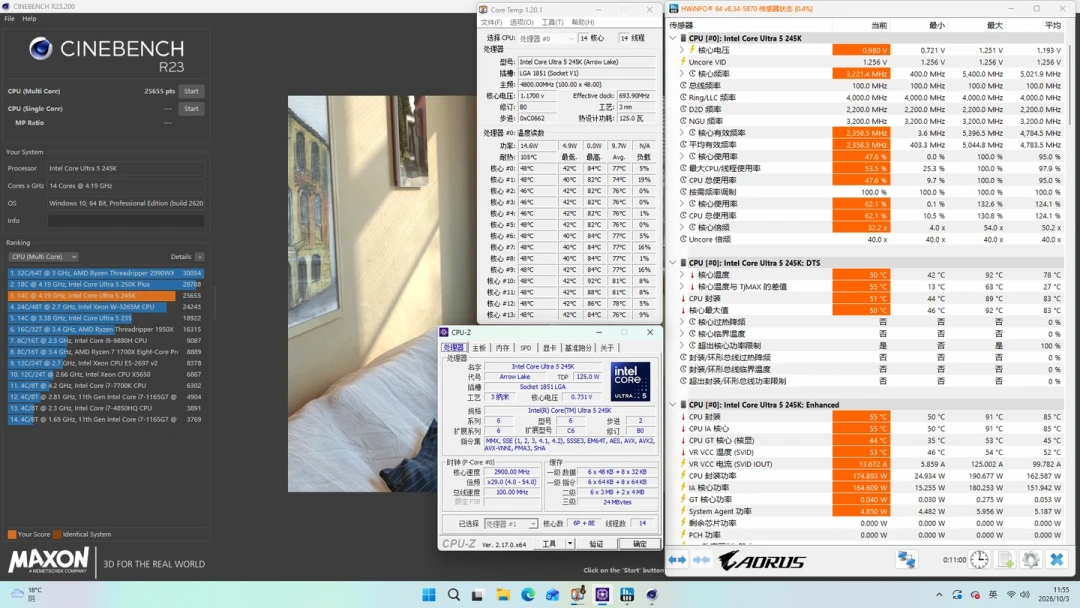Open CPU-Z 已选择 processor dropdown
This screenshot has height=608, width=1080.
click(x=510, y=523)
